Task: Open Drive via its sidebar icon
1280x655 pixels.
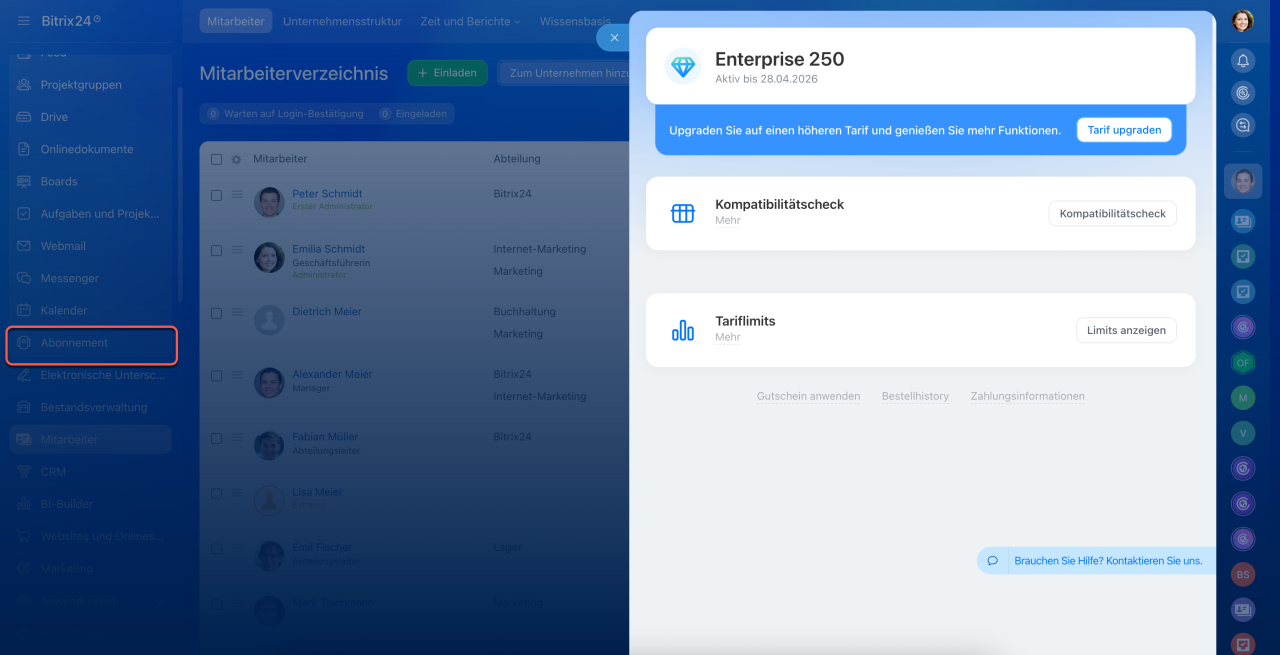Action: pos(24,117)
